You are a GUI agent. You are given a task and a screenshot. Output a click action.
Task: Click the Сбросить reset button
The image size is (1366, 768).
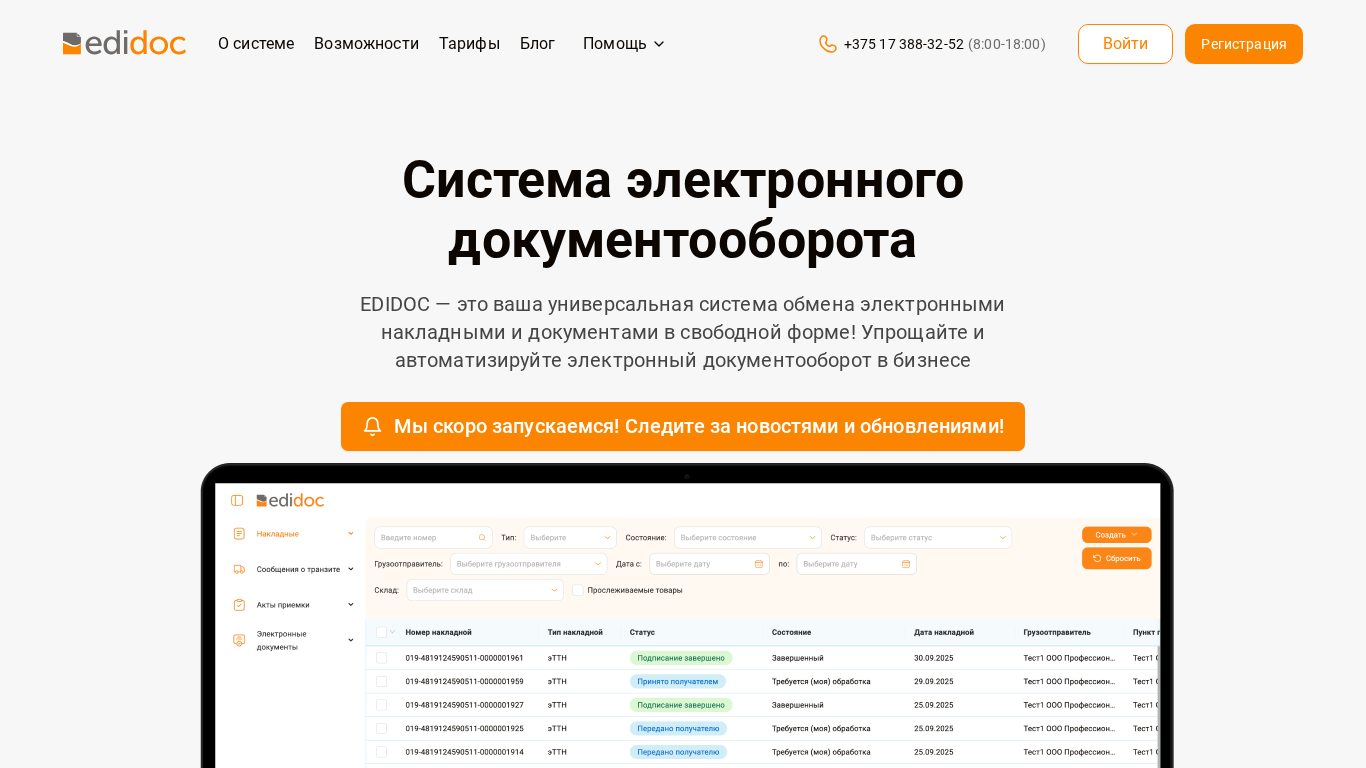1116,559
